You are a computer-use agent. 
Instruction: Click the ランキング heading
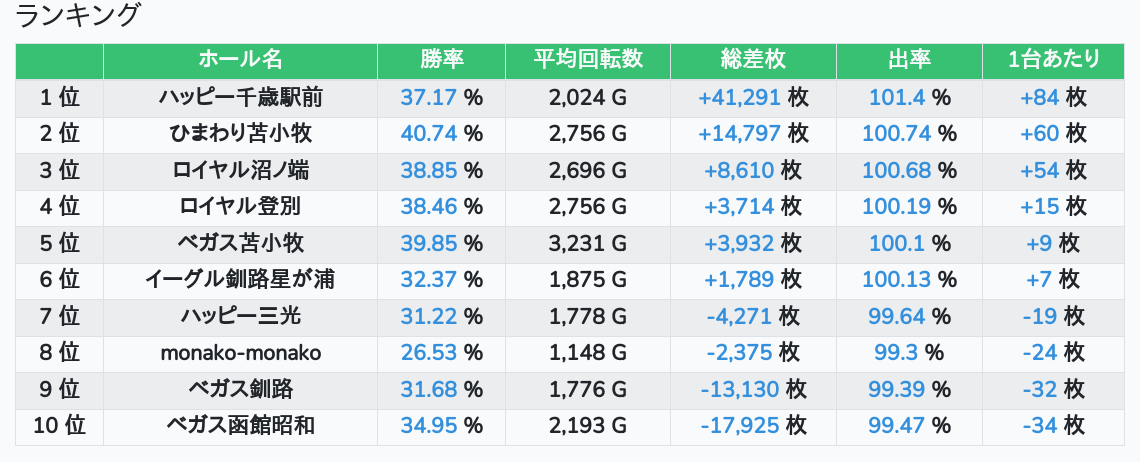click(78, 16)
